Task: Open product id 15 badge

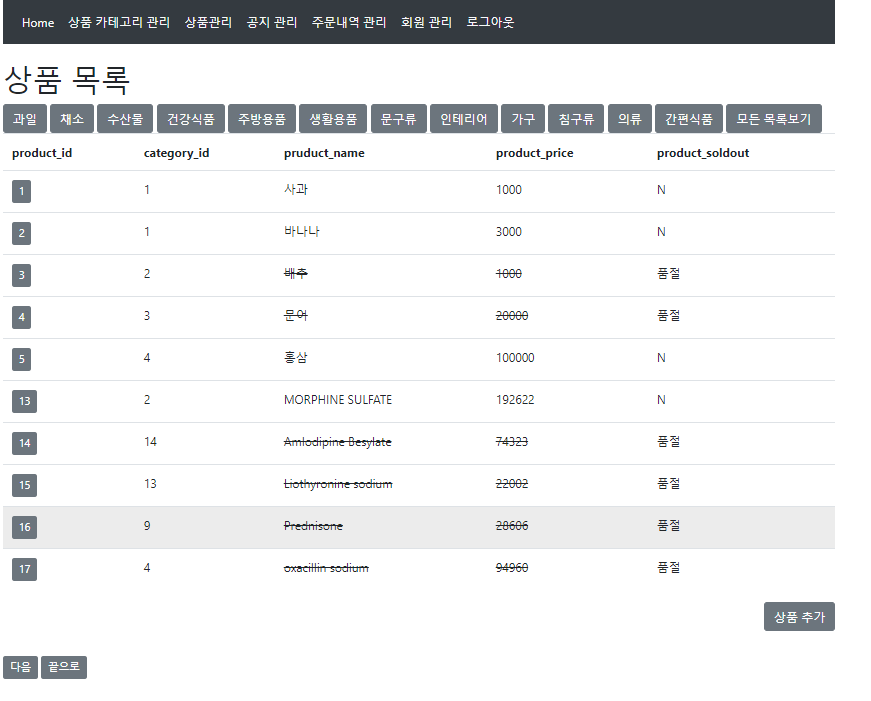Action: (x=24, y=485)
